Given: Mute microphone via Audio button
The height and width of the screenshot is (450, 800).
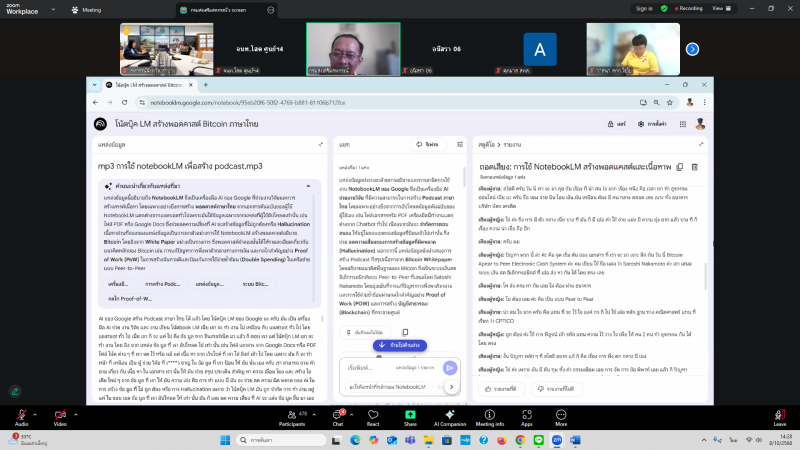Looking at the screenshot, I should point(21,415).
